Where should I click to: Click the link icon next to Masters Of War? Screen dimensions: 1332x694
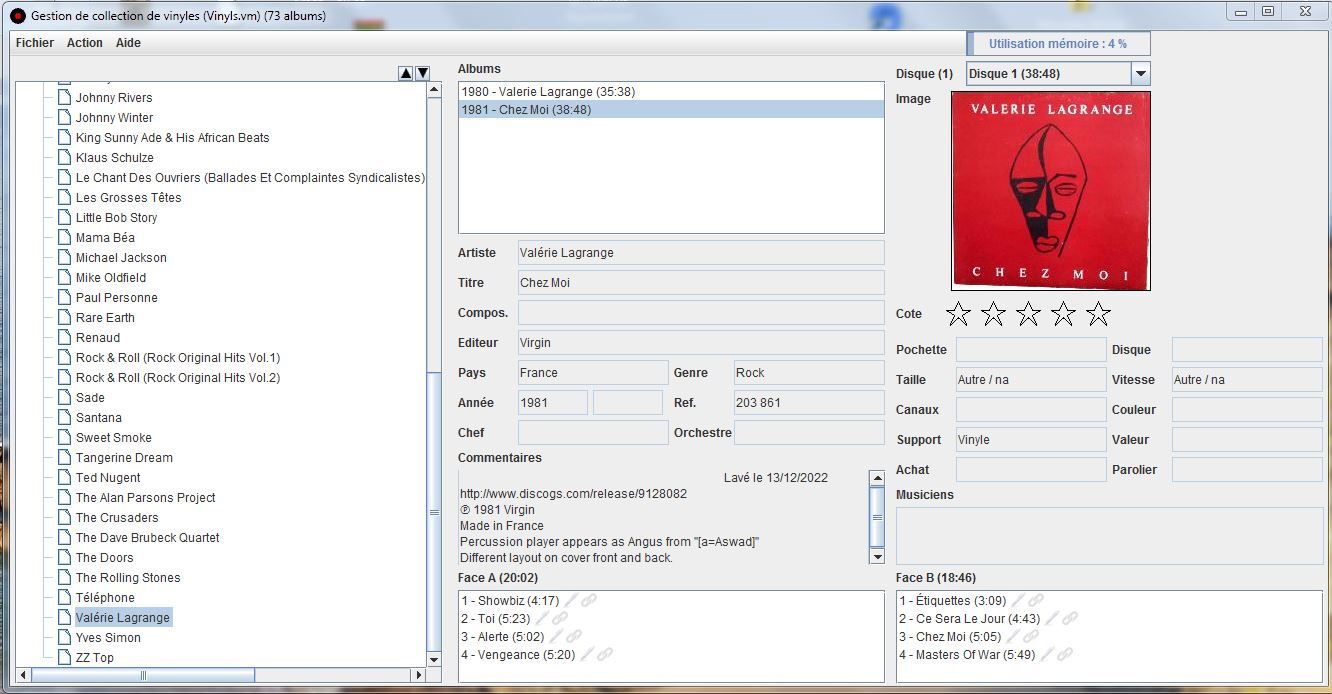pos(1065,654)
